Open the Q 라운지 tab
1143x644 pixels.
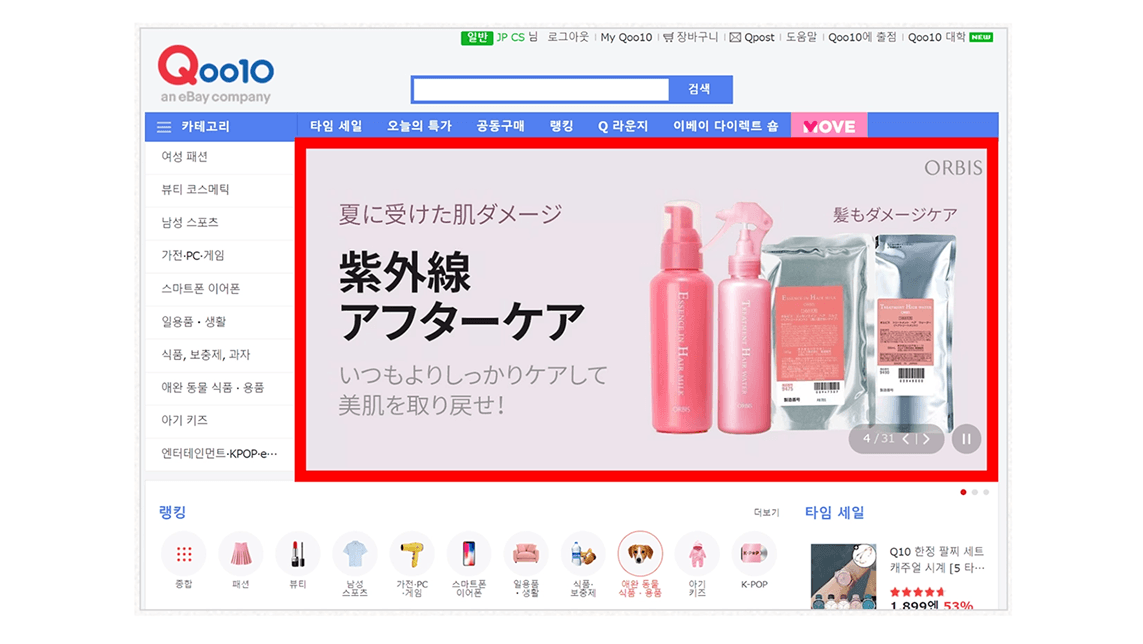pos(623,126)
